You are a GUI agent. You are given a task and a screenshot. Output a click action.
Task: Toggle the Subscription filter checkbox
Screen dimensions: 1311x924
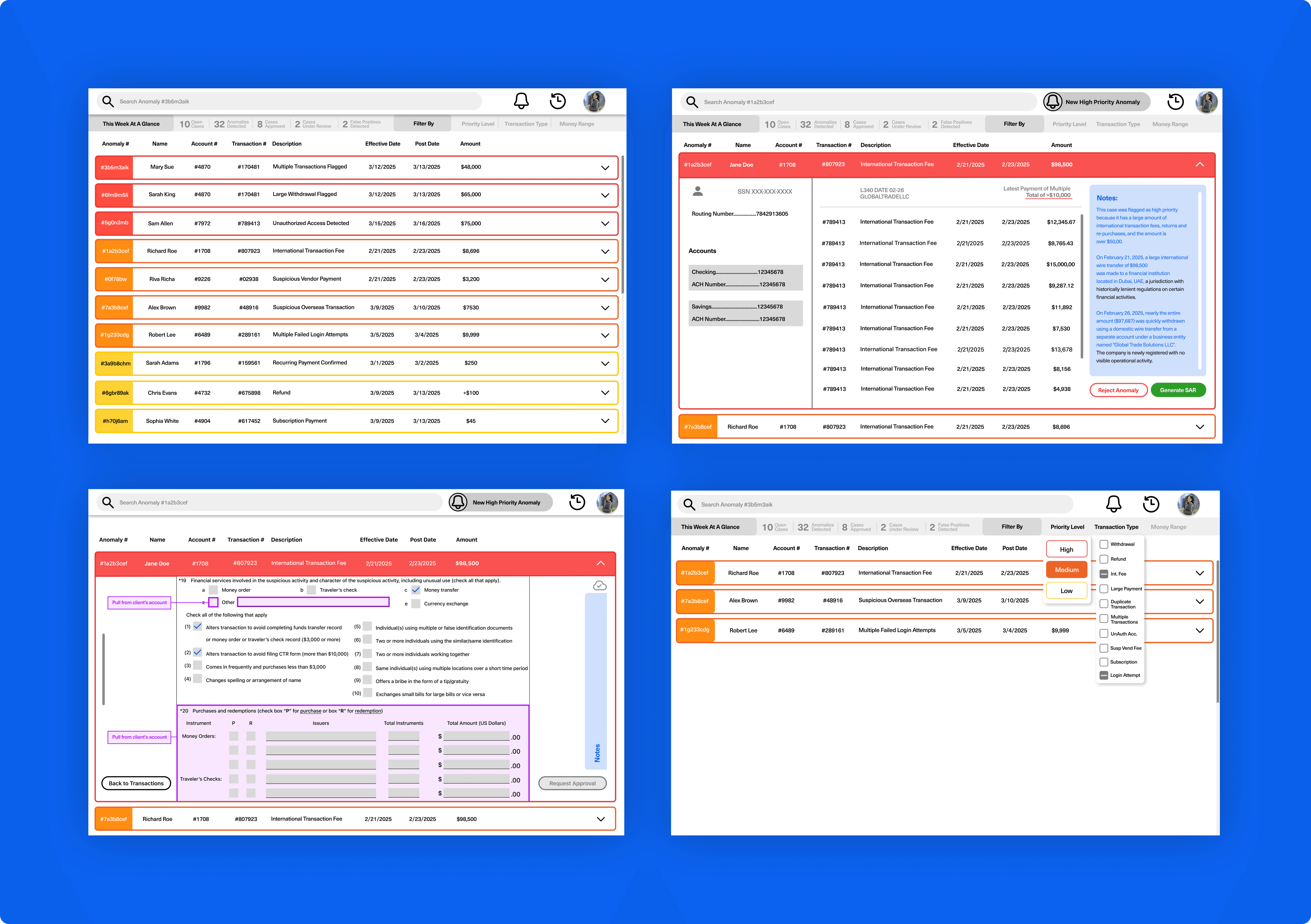coord(1104,662)
